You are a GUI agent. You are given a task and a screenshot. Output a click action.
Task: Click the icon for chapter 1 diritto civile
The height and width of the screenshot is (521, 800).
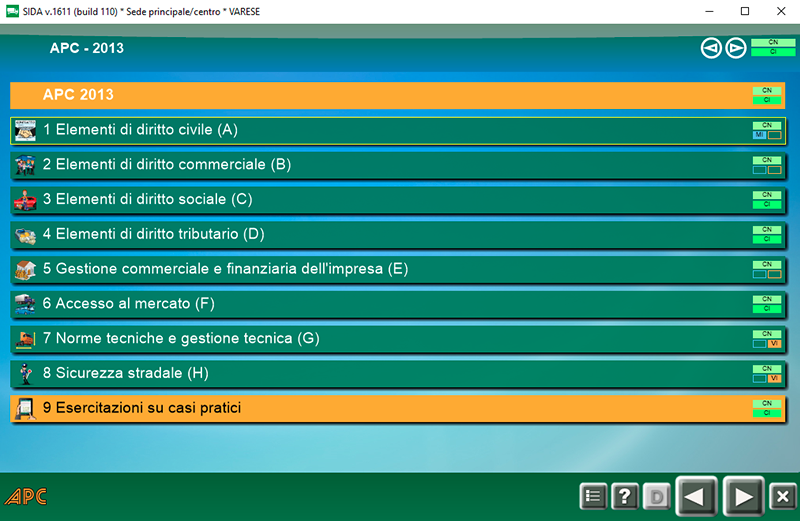(25, 130)
